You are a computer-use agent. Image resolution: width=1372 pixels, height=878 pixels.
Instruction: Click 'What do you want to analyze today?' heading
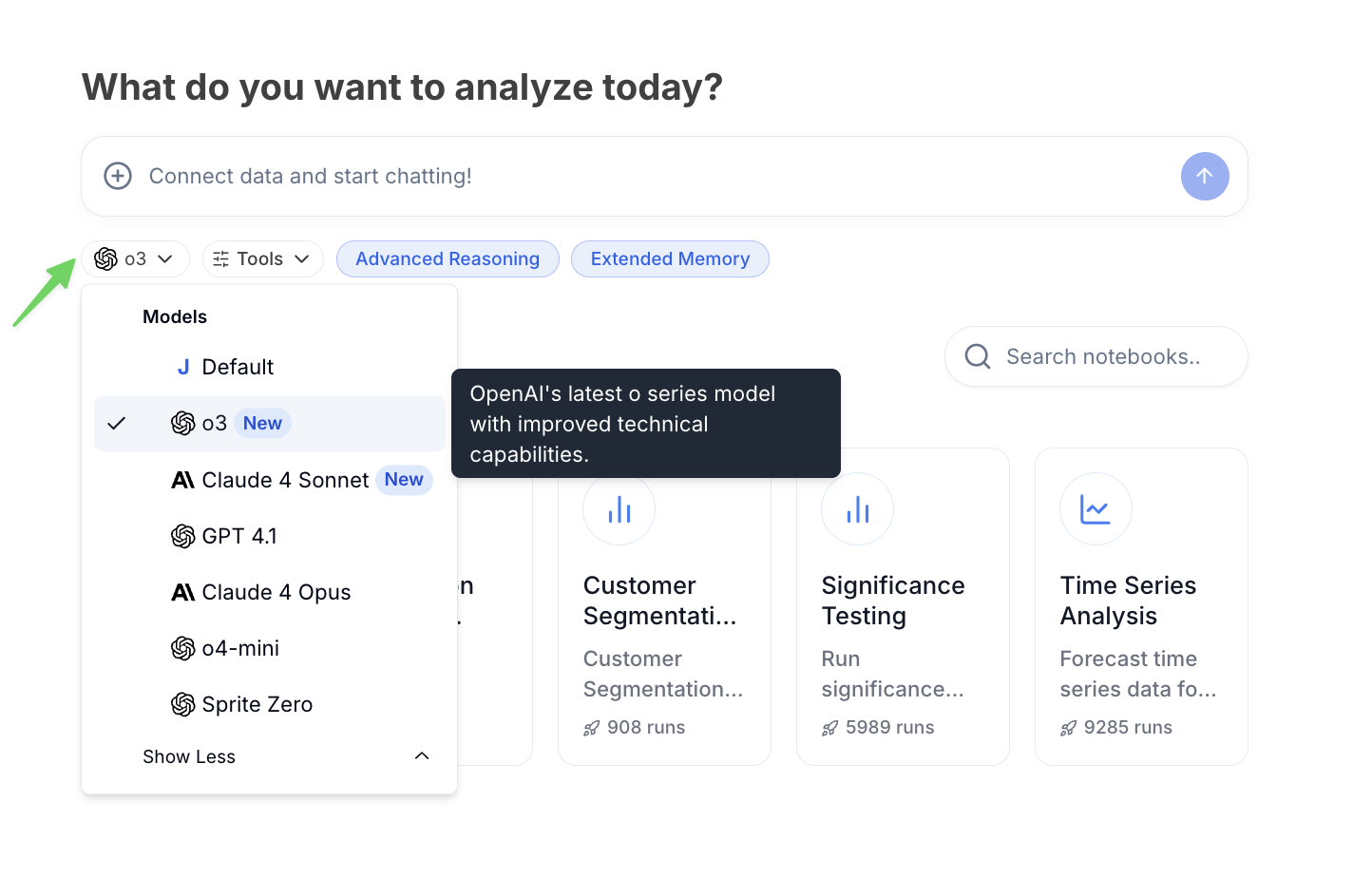[403, 87]
